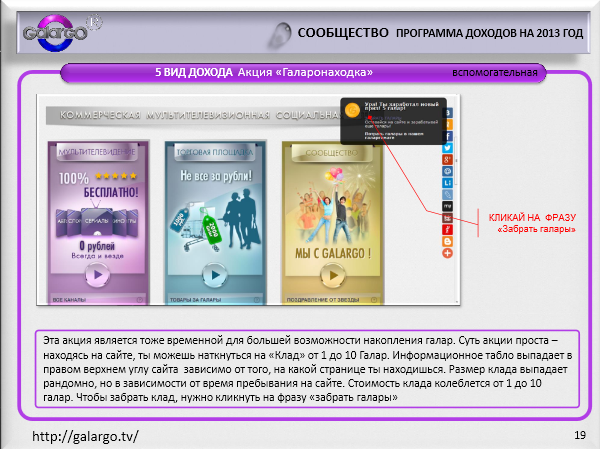The height and width of the screenshot is (449, 600).
Task: Share via the orange Blogger icon
Action: pyautogui.click(x=448, y=242)
